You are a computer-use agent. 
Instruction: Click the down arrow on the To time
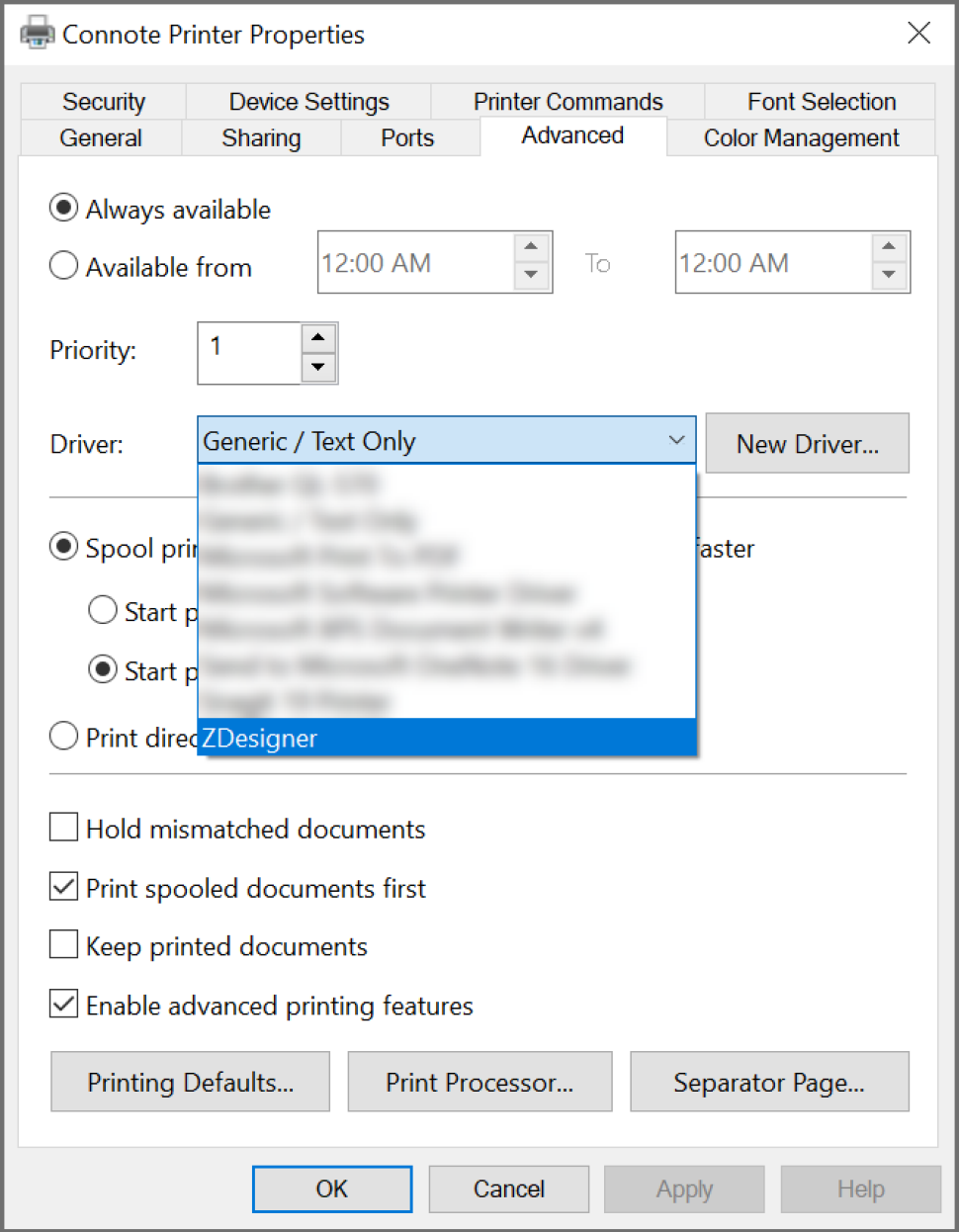pos(889,277)
